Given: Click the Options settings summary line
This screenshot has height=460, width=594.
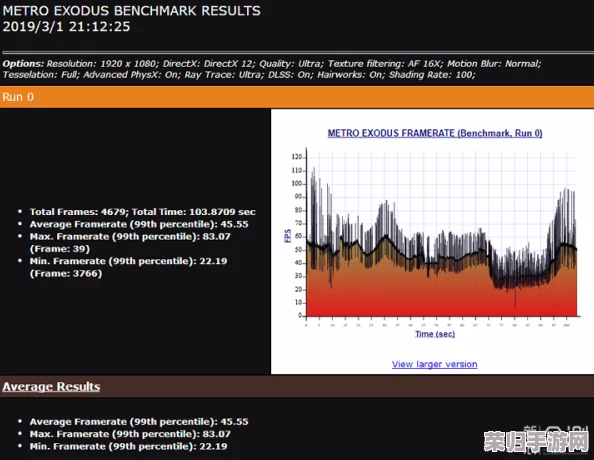Looking at the screenshot, I should click(x=272, y=69).
